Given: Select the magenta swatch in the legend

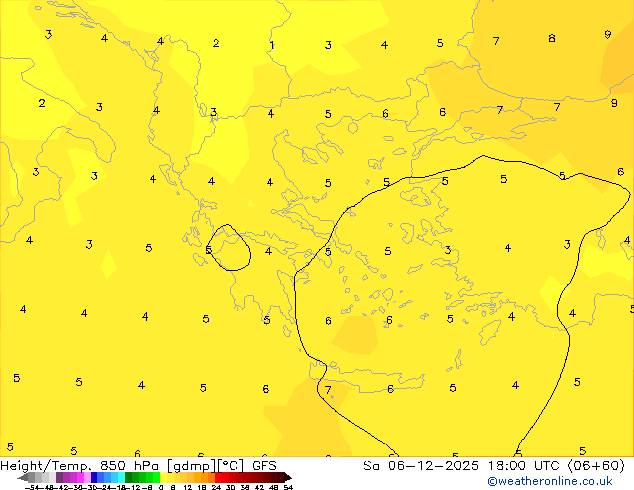Looking at the screenshot, I should tap(80, 477).
